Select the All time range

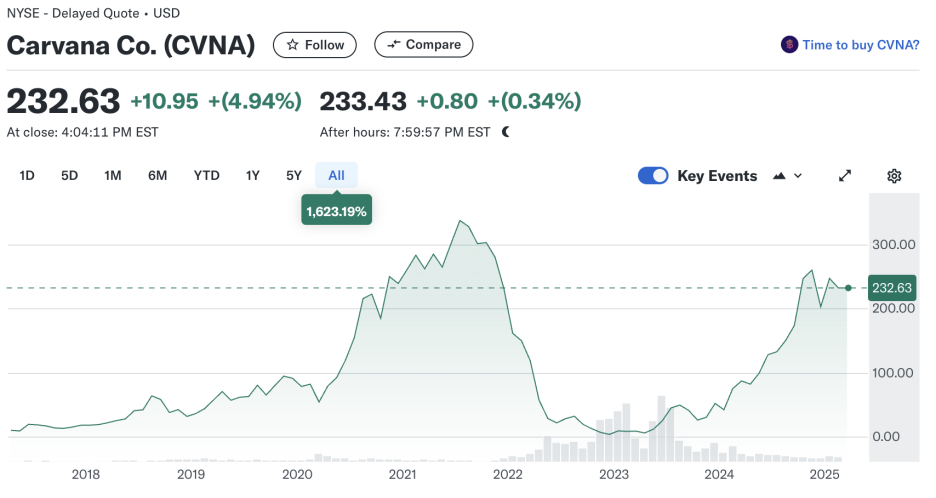point(336,176)
